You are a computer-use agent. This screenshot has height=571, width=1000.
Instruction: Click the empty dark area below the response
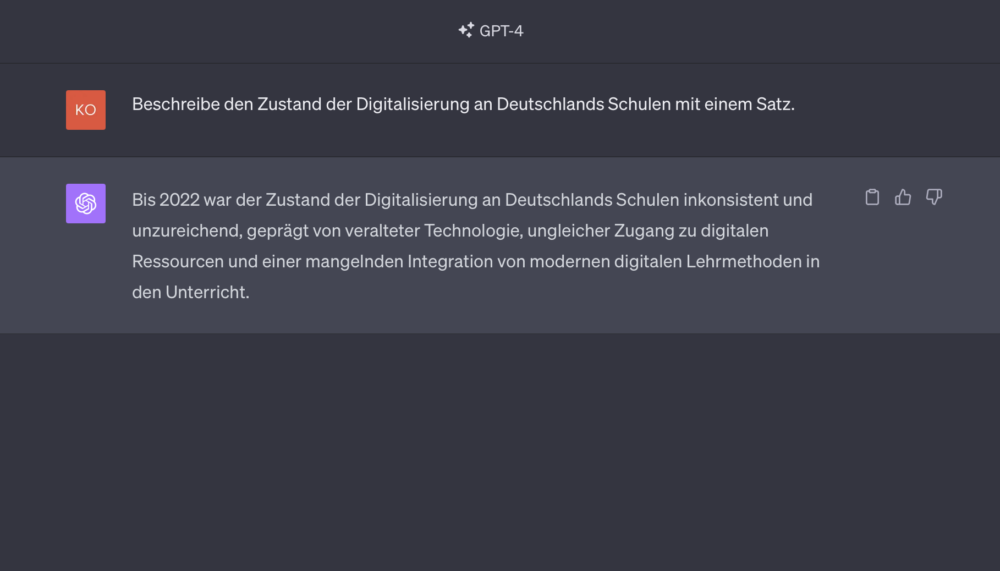[x=500, y=452]
